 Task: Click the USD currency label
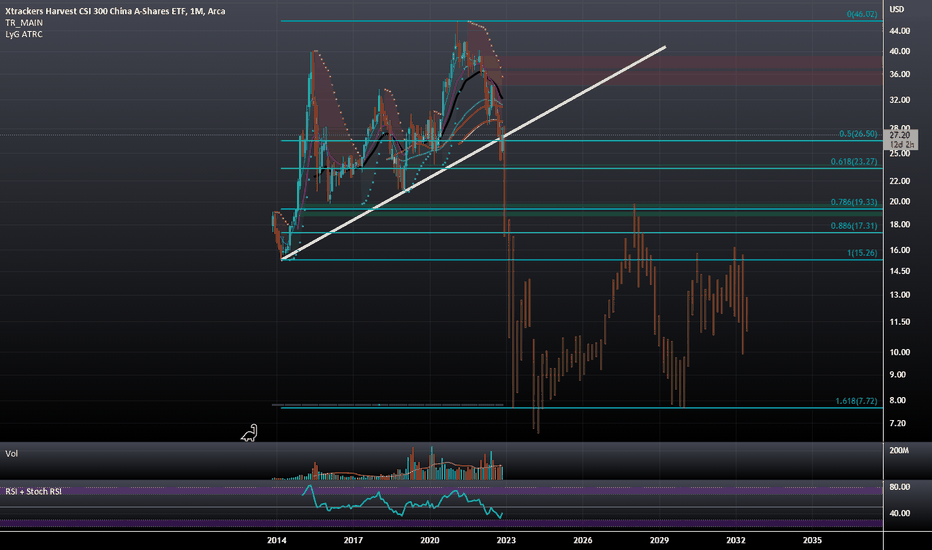point(896,9)
